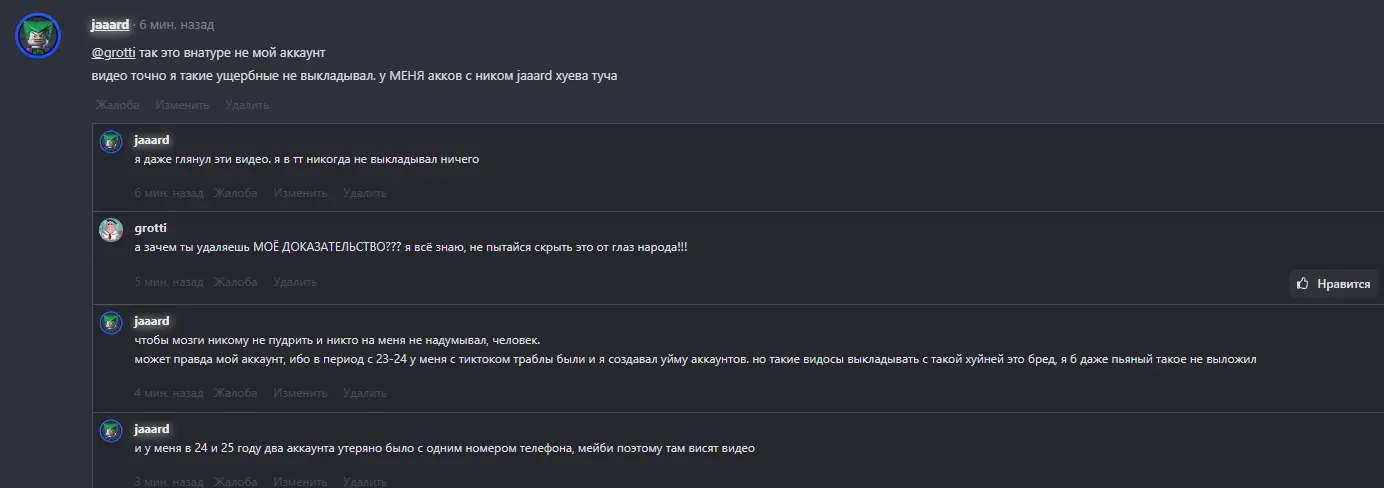Click Изменить under the 'чтобы мозги' reply
Screen dimensions: 1384x488
[300, 393]
